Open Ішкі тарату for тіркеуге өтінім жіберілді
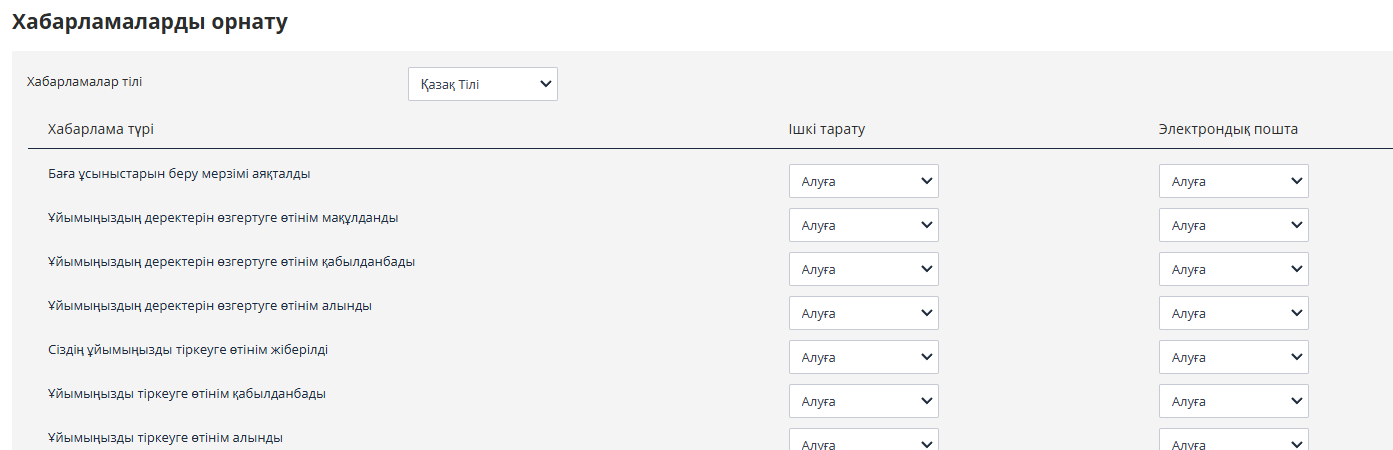The image size is (1393, 450). click(863, 357)
